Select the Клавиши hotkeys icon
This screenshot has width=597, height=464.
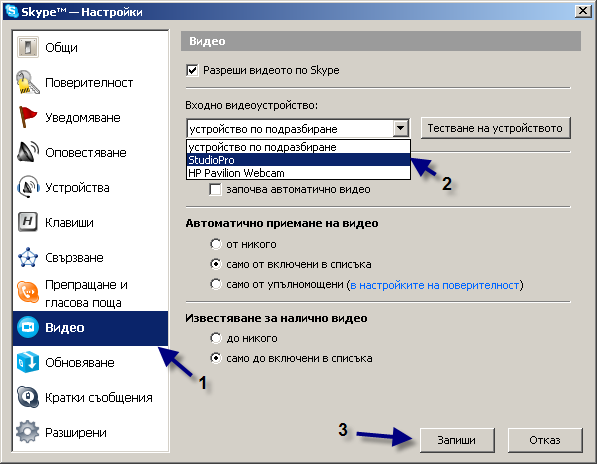pyautogui.click(x=27, y=222)
